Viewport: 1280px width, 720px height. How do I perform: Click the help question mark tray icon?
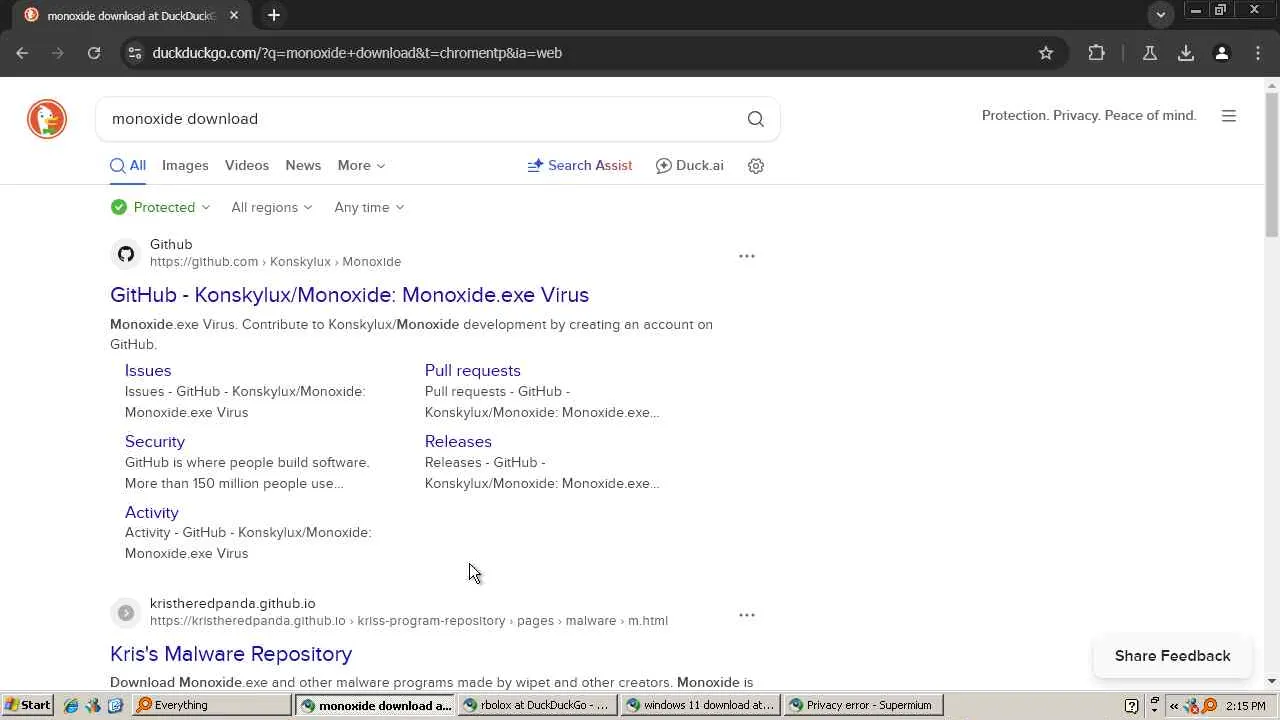coord(1132,705)
